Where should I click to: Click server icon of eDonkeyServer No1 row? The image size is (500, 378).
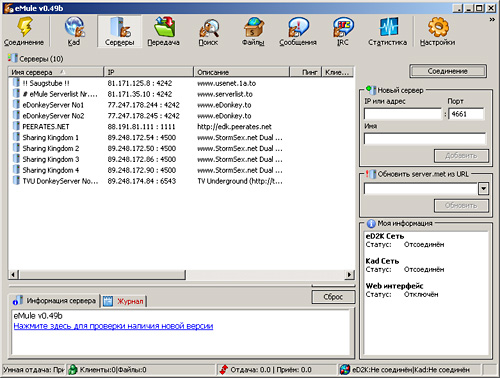click(16, 104)
